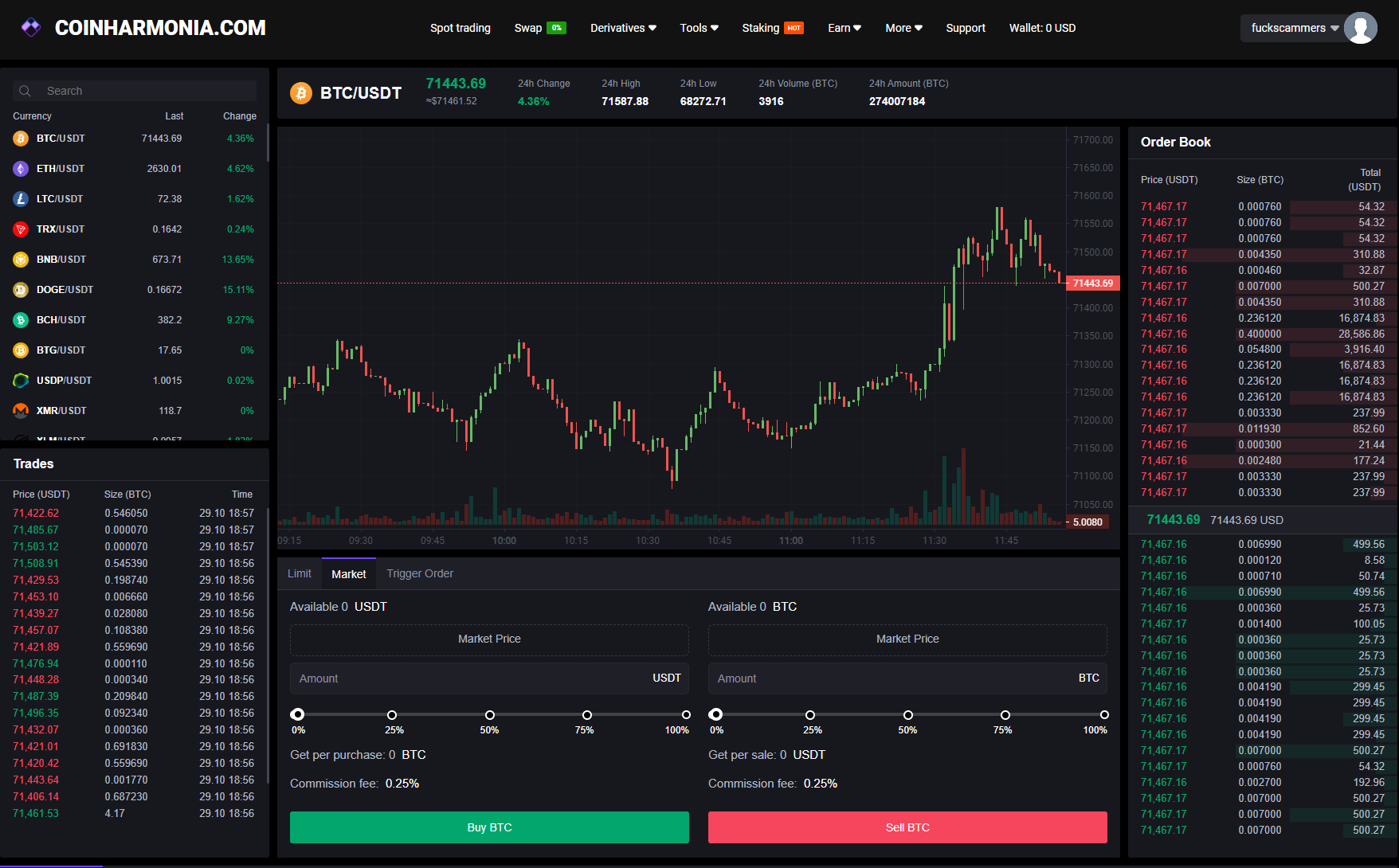Click the sell slider 0% handle
The width and height of the screenshot is (1399, 868).
click(x=715, y=714)
